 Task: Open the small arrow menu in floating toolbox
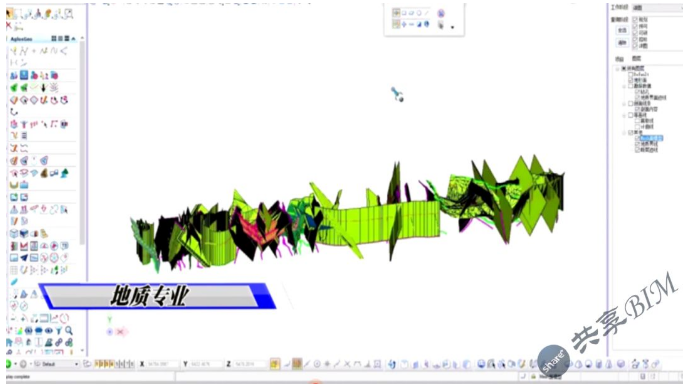[453, 27]
